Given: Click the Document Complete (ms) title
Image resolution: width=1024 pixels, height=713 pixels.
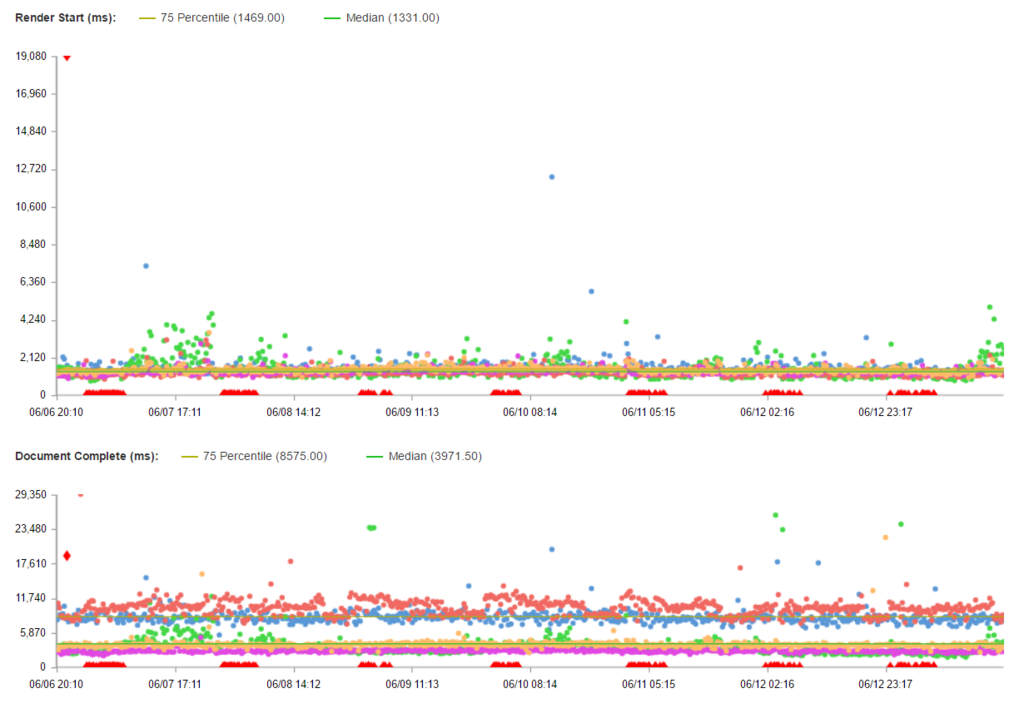Looking at the screenshot, I should [87, 456].
